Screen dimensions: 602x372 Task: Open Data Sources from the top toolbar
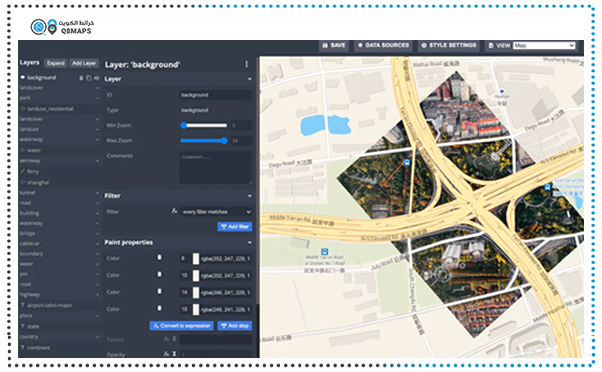[x=383, y=45]
